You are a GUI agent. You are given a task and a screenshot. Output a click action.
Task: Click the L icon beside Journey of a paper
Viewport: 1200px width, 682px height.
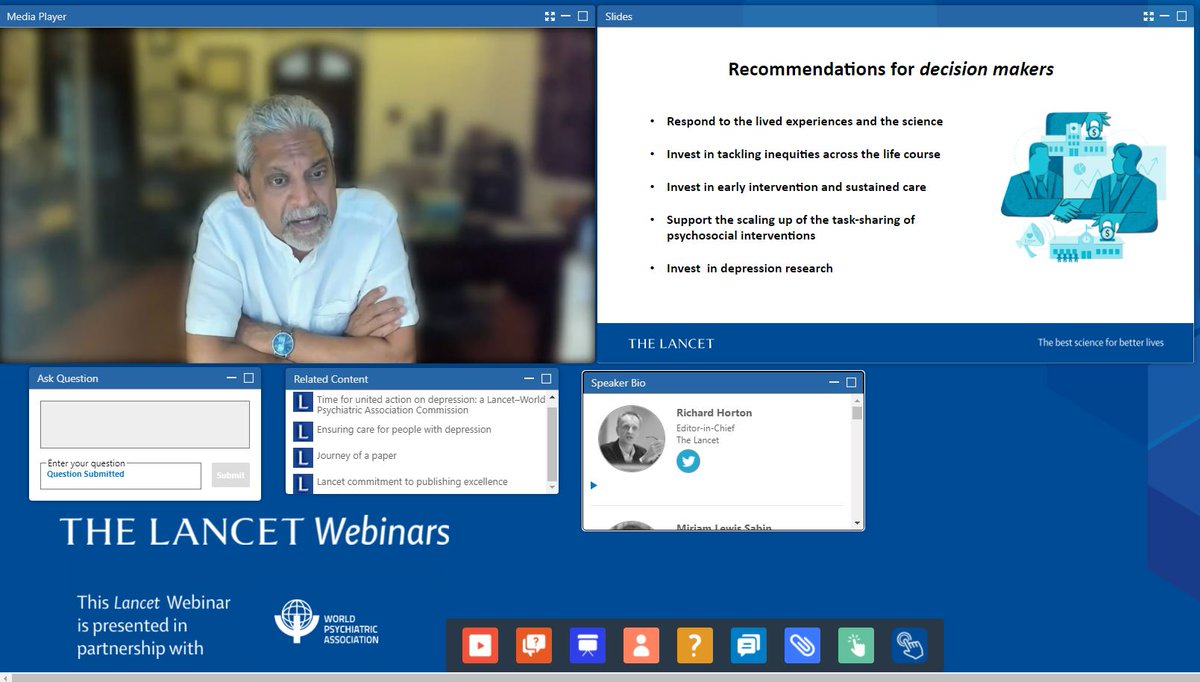click(303, 457)
